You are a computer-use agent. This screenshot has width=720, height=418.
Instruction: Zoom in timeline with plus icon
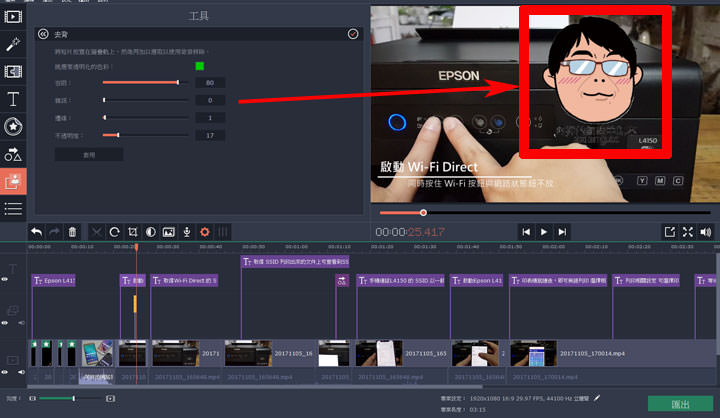pos(110,398)
